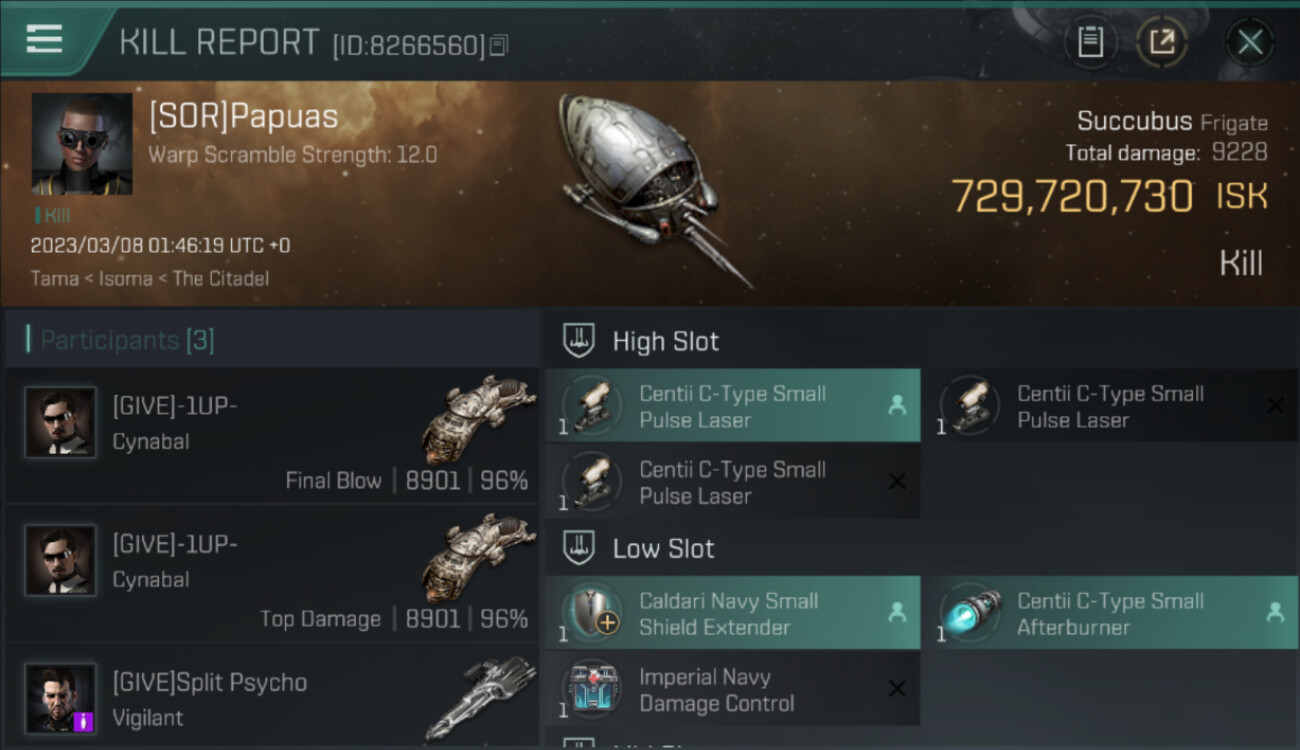
Task: Select the Imperial Navy Damage Control item
Action: click(x=733, y=689)
